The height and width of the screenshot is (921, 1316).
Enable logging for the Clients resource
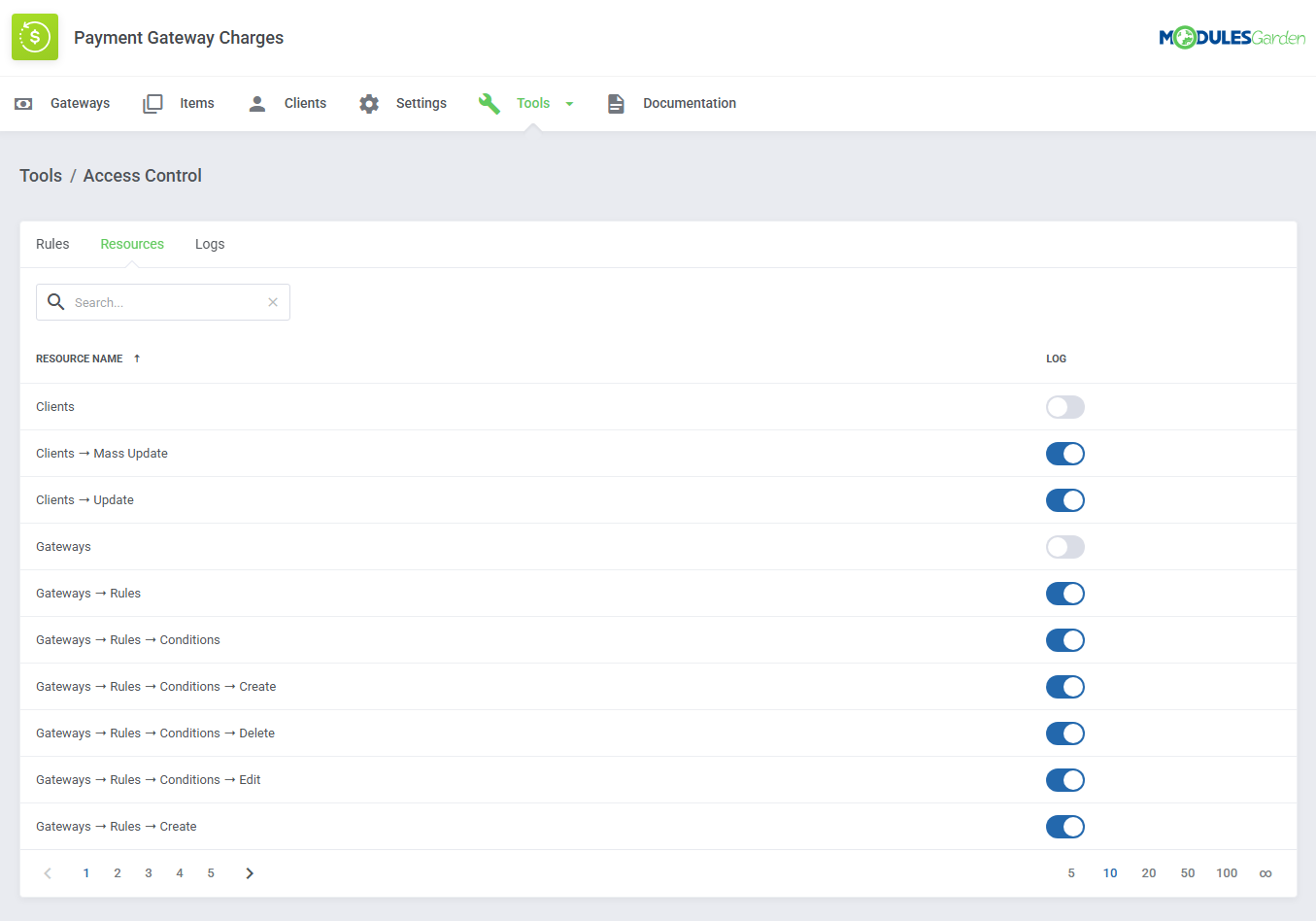click(x=1064, y=406)
